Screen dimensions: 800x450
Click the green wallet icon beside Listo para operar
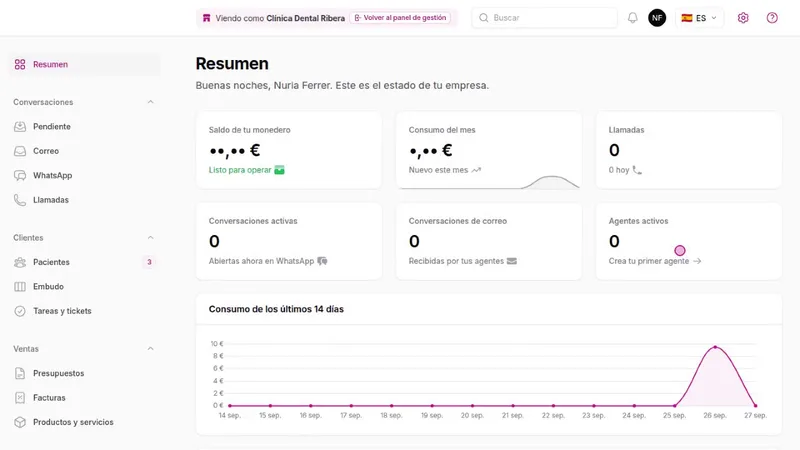tap(279, 170)
